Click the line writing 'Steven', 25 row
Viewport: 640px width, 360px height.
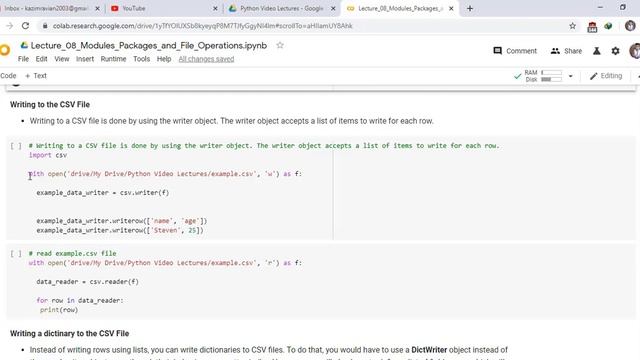pyautogui.click(x=120, y=230)
